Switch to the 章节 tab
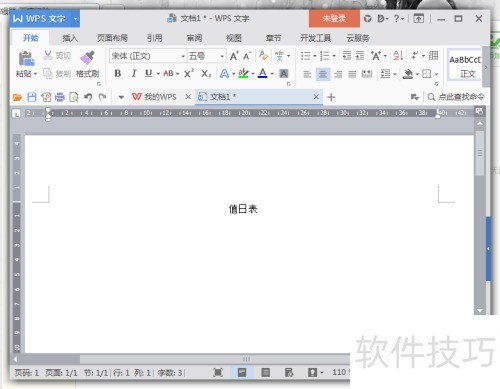 (273, 38)
